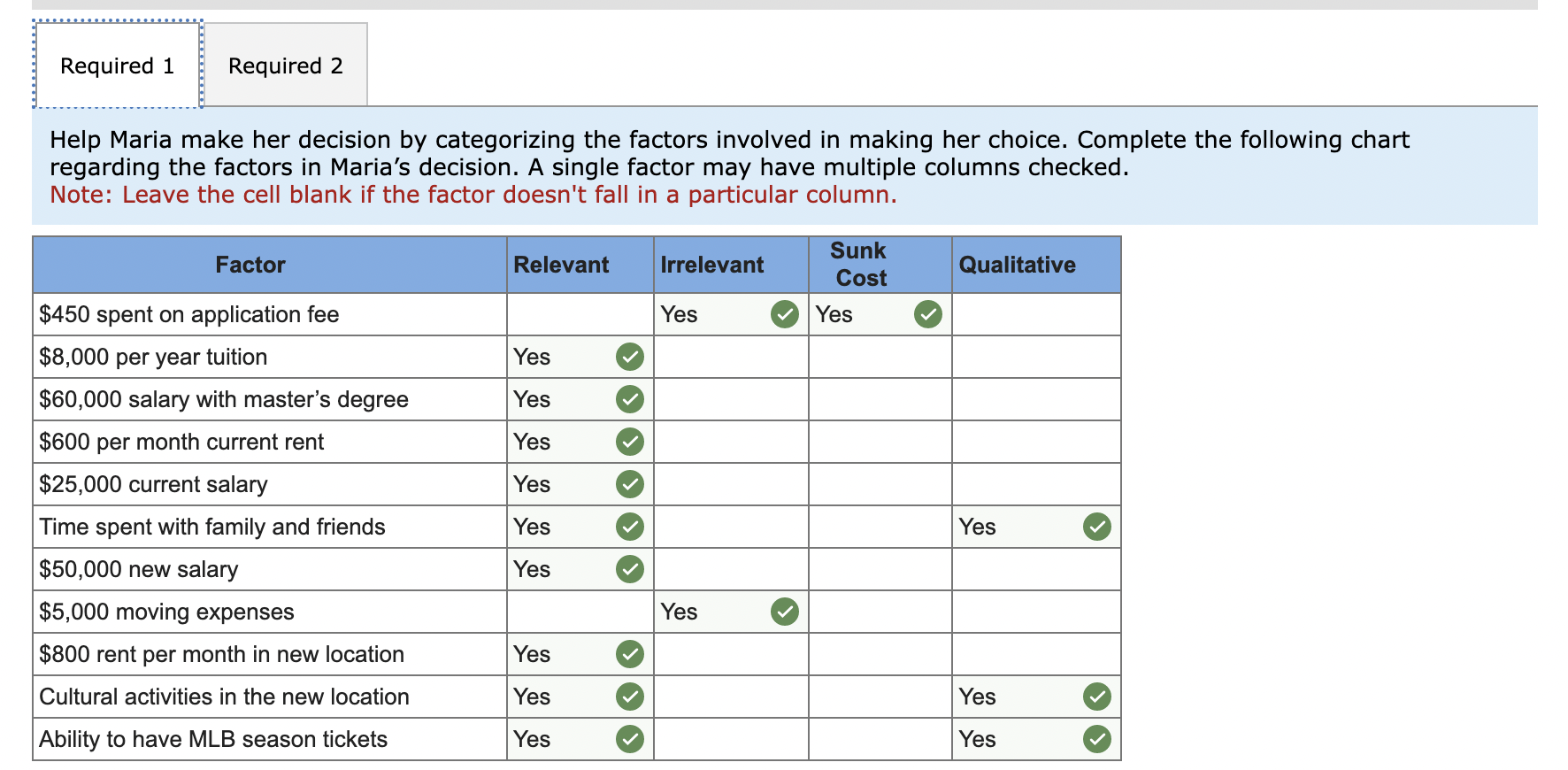
Task: Click the Qualitative checkmark for family and friends
Action: pyautogui.click(x=1097, y=527)
